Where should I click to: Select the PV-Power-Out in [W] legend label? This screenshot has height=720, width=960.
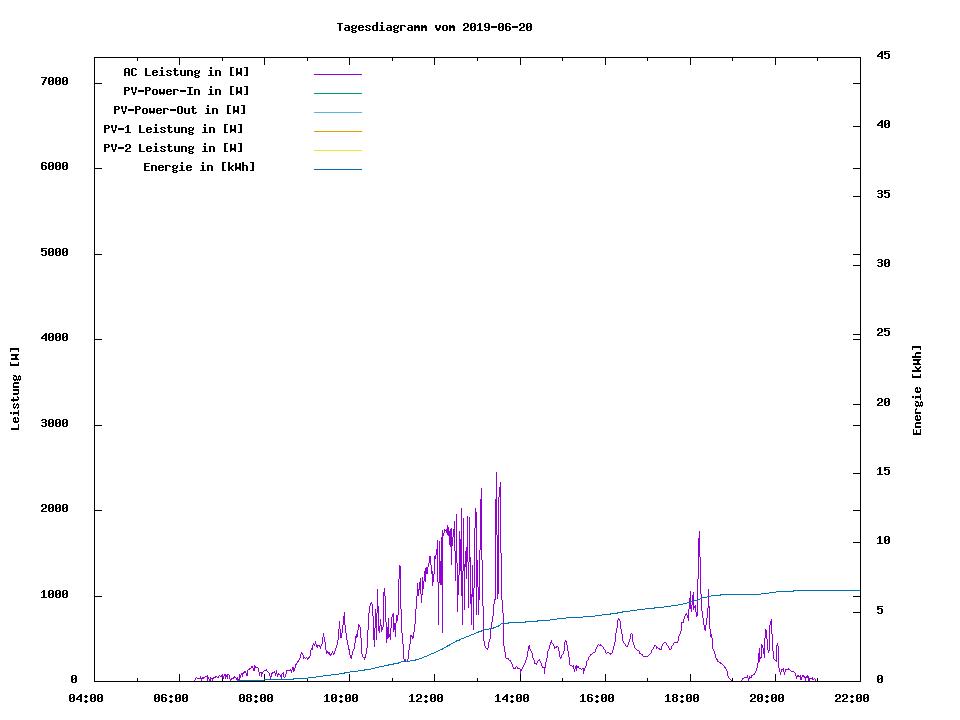[x=180, y=110]
